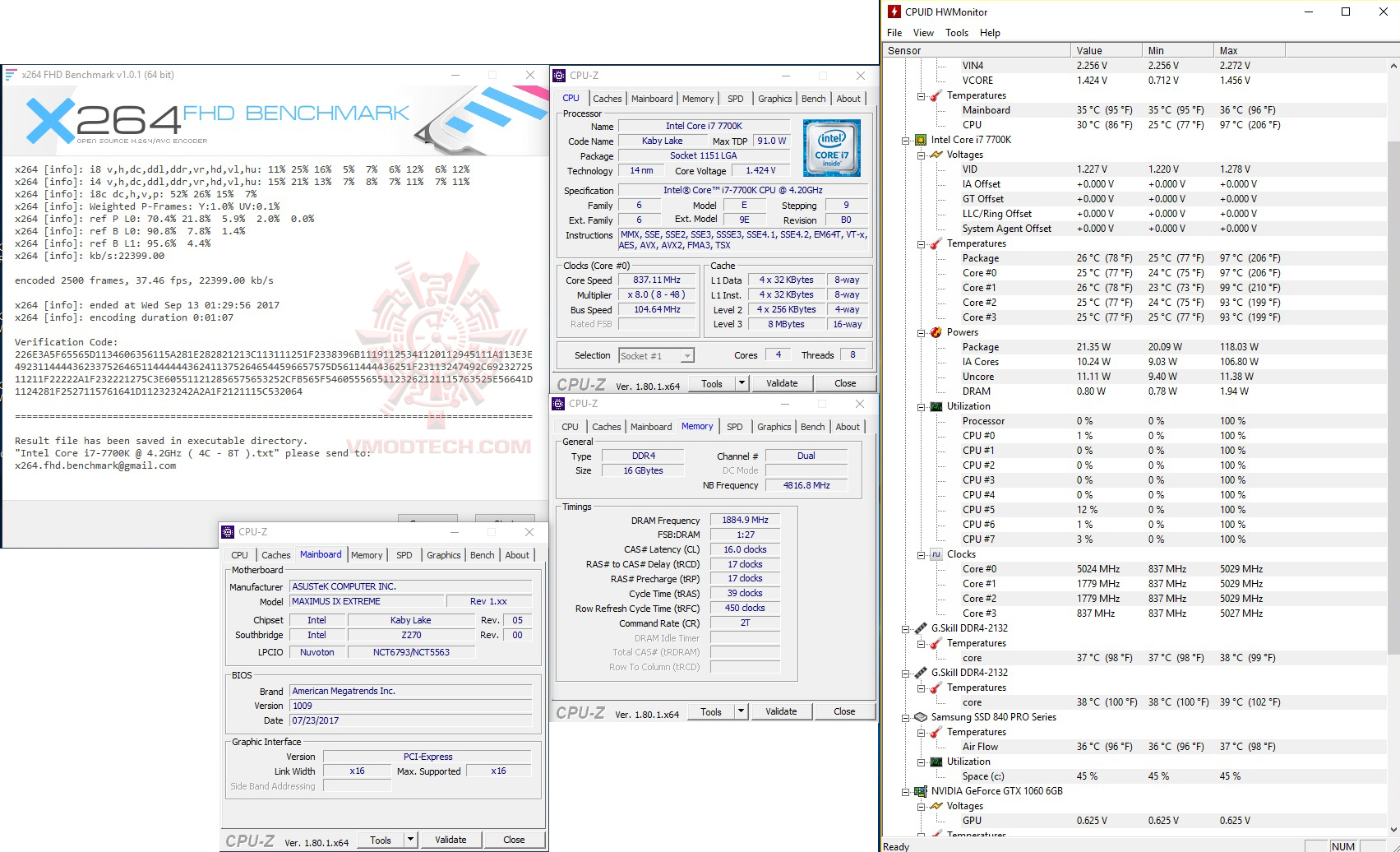The image size is (1400, 852).
Task: Click the CPUID HWMonitor flame logo
Action: [x=893, y=12]
